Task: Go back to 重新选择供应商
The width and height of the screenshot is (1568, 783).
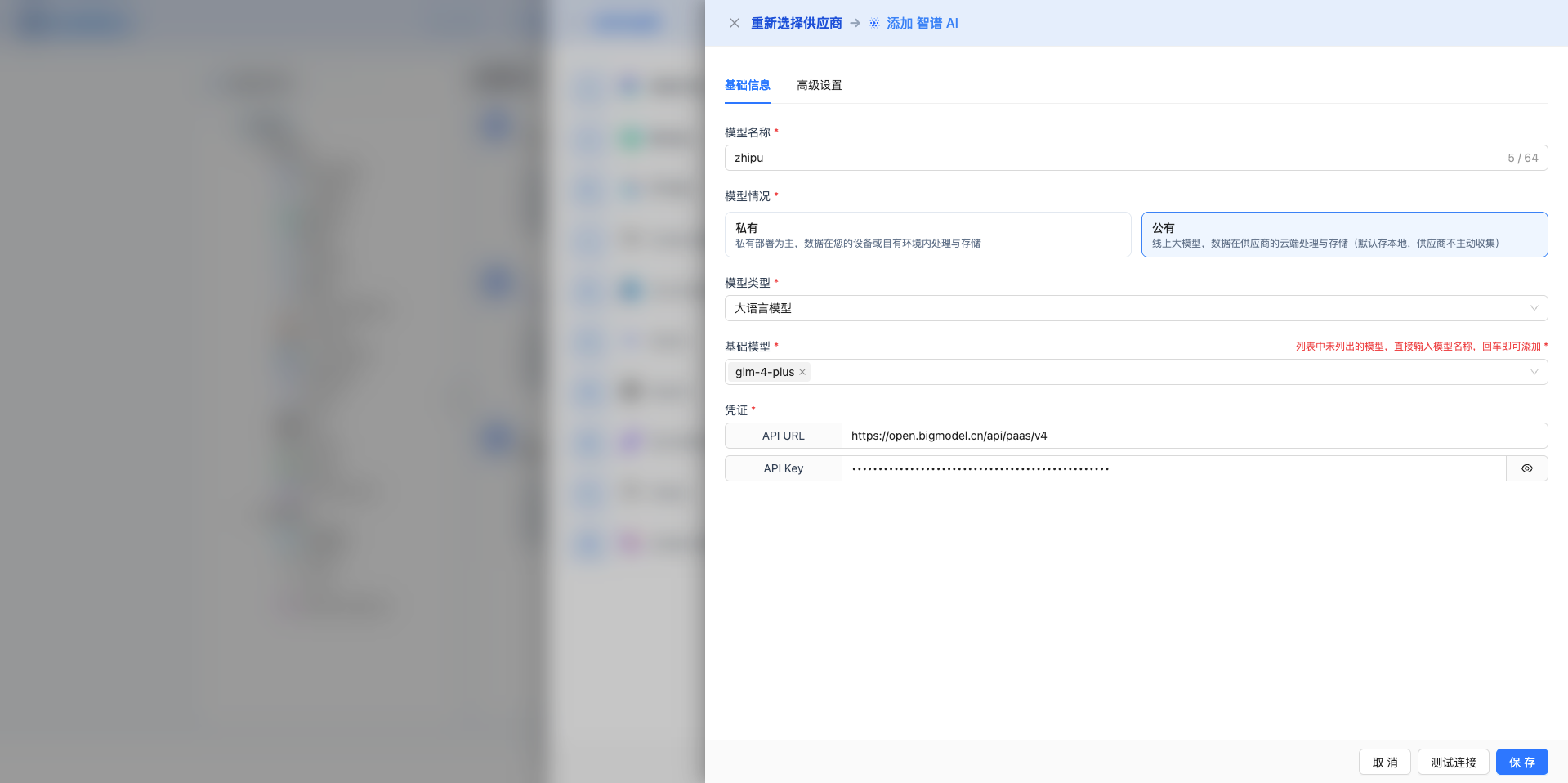Action: tap(795, 23)
